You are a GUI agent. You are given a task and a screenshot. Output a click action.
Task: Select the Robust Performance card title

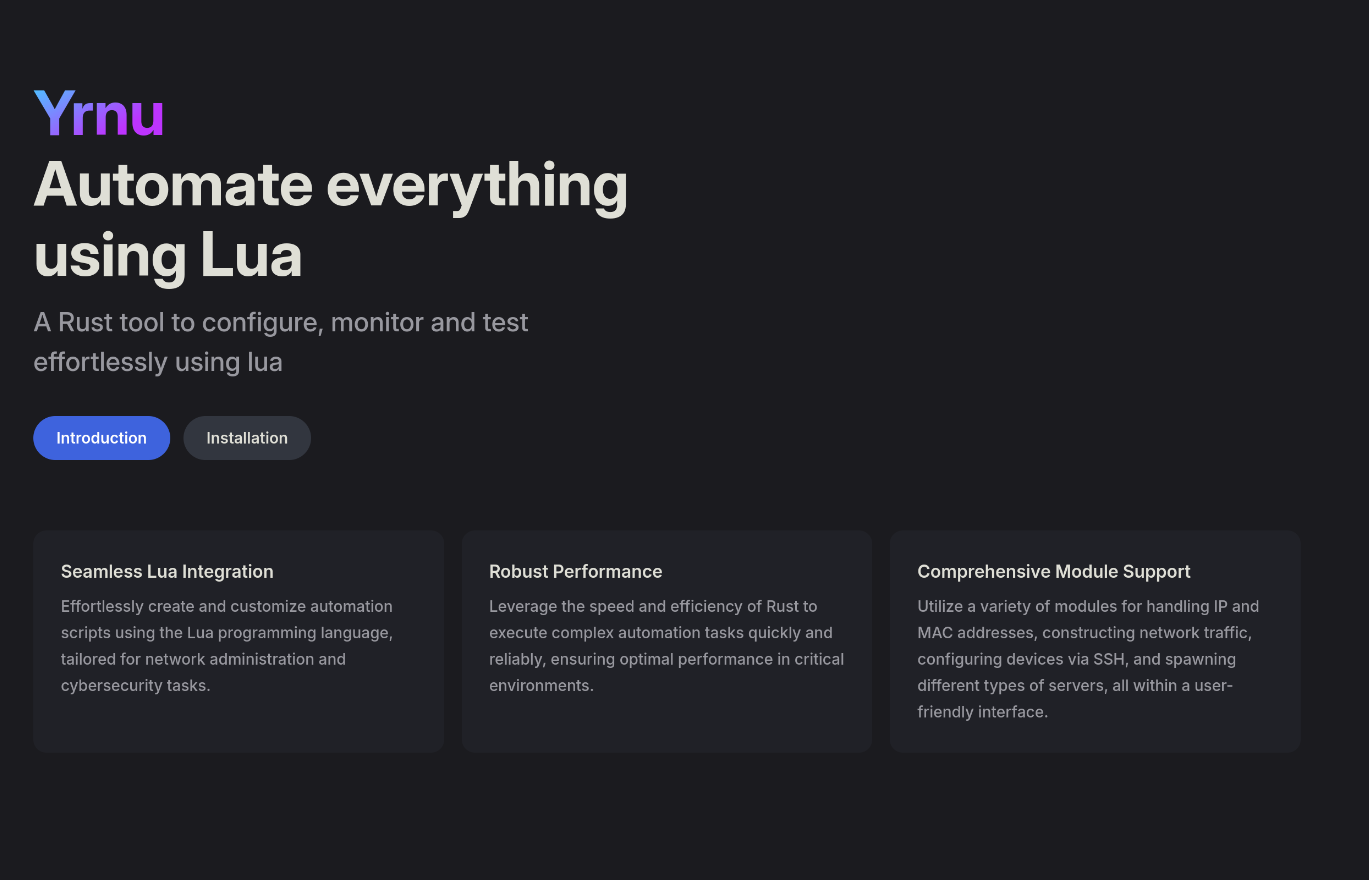pos(575,572)
